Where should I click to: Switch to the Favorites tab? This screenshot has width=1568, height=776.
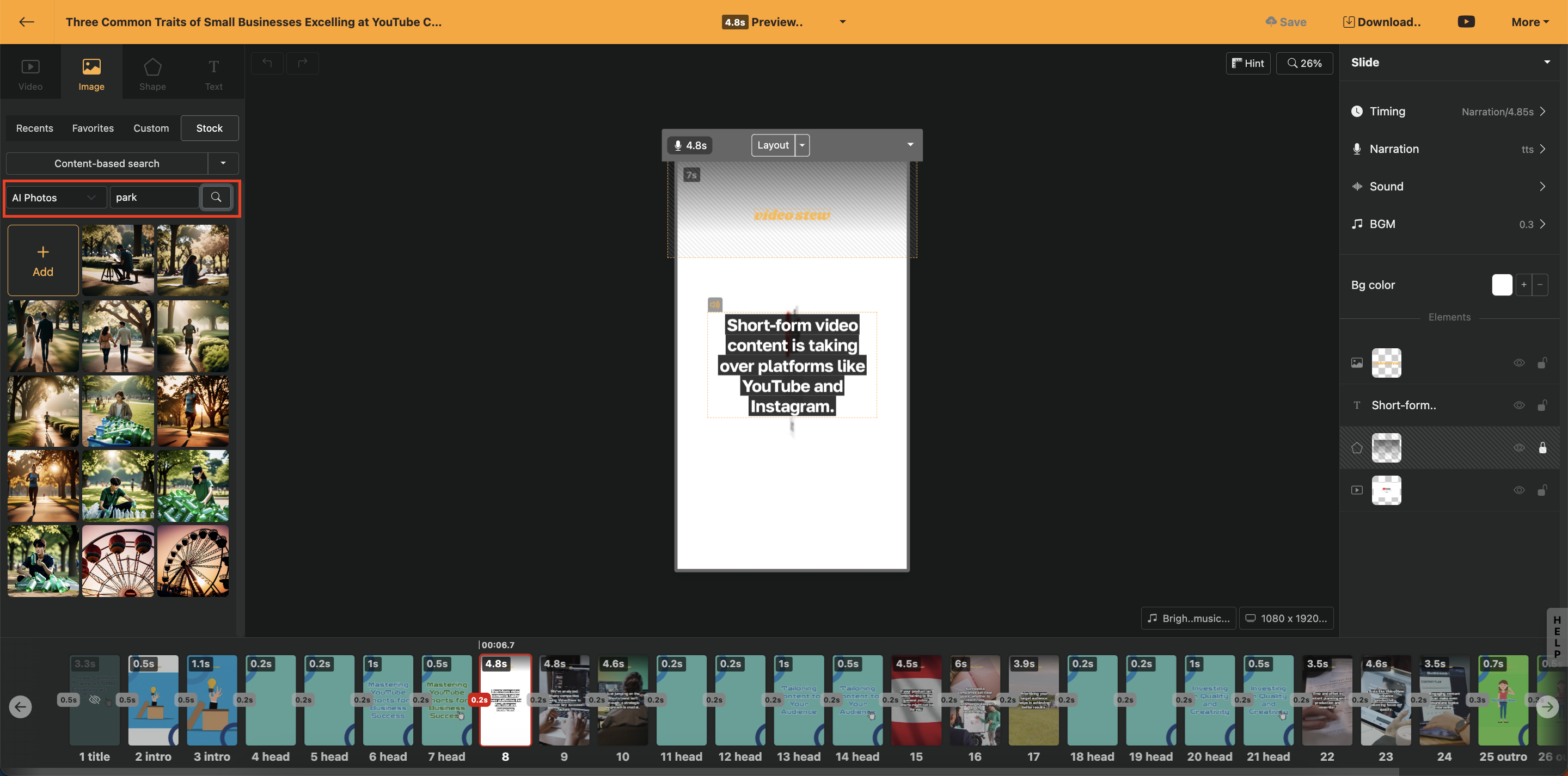tap(93, 128)
